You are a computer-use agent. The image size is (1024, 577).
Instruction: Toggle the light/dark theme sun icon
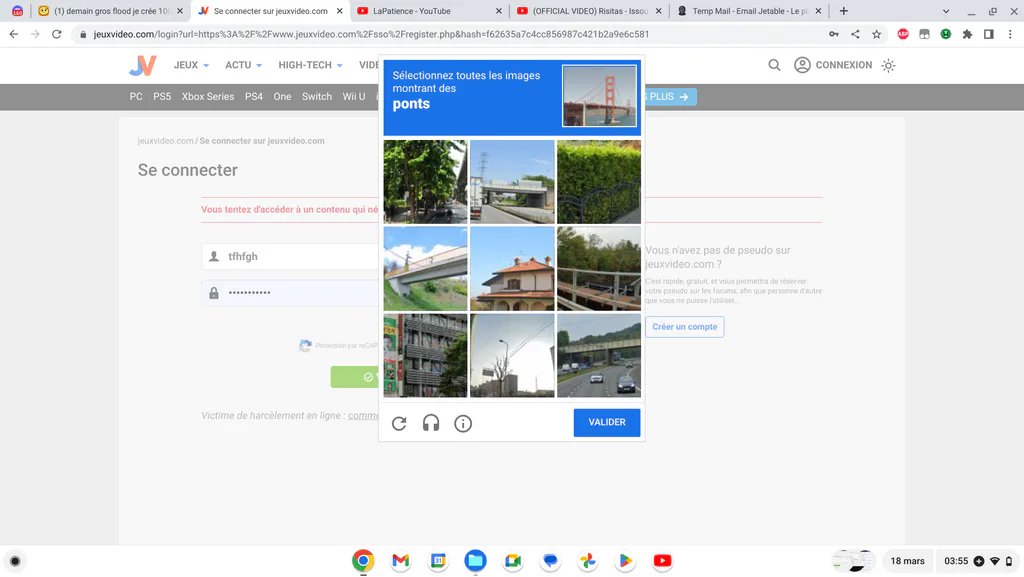[x=888, y=65]
